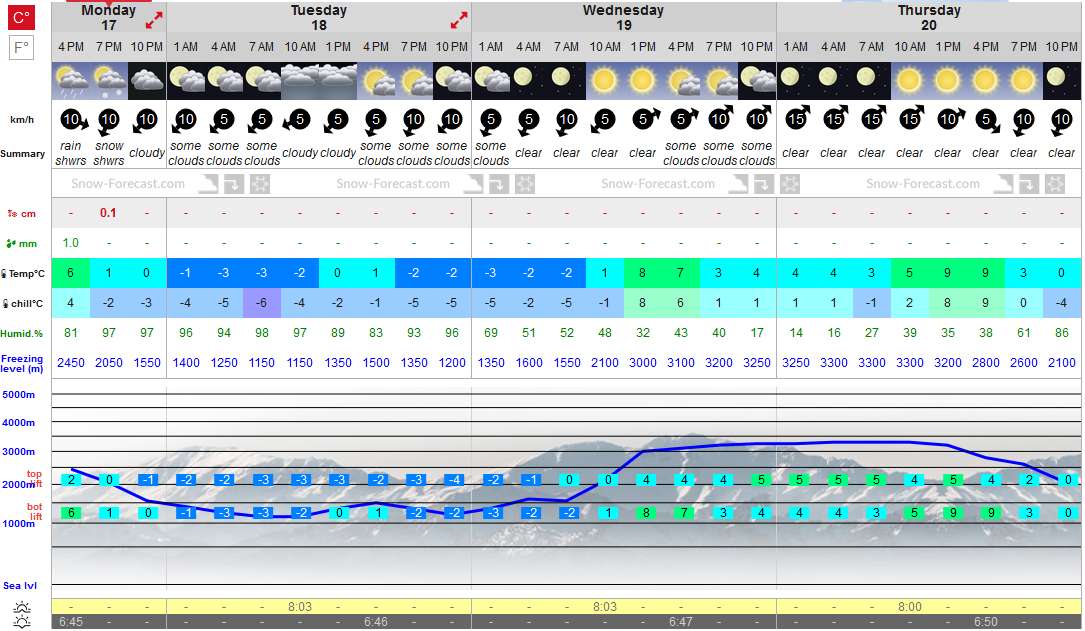The image size is (1085, 631).
Task: Open the Tuesday 18 day header
Action: (x=318, y=17)
